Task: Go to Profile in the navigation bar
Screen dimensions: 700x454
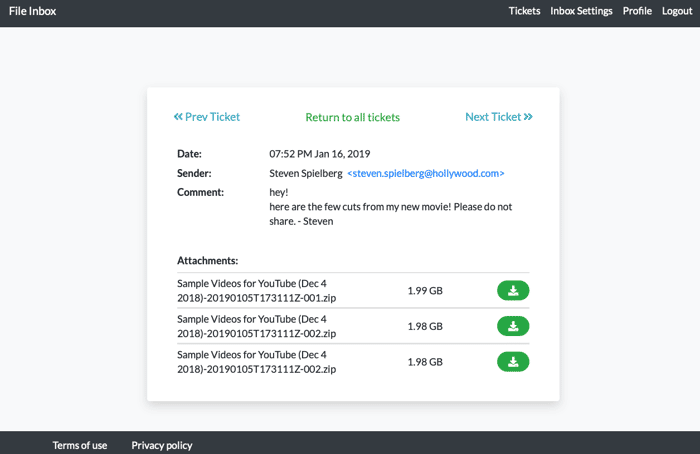Action: (637, 11)
